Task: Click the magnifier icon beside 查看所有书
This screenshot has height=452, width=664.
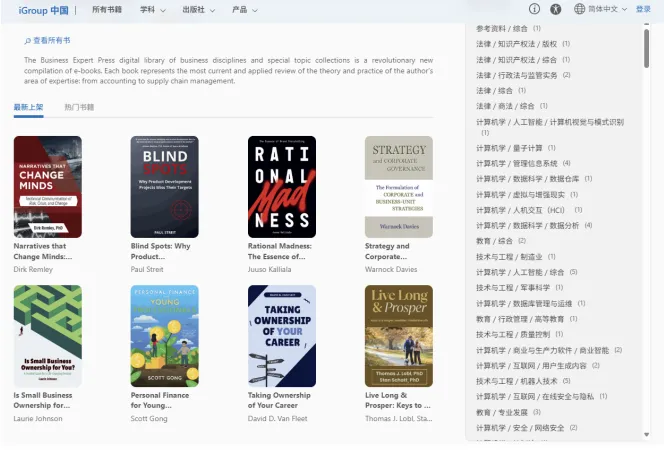Action: tap(28, 41)
